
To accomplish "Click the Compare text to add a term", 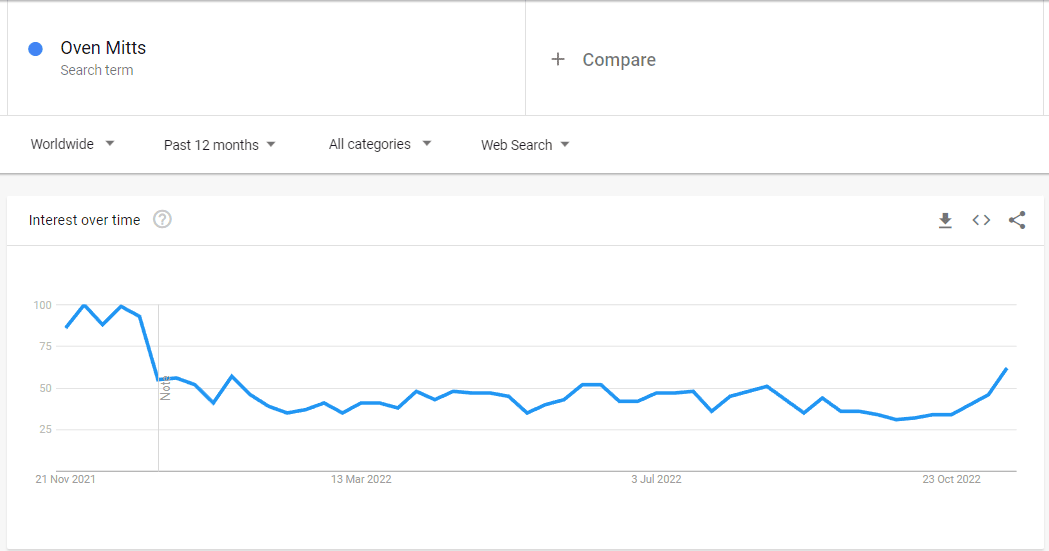I will (619, 60).
